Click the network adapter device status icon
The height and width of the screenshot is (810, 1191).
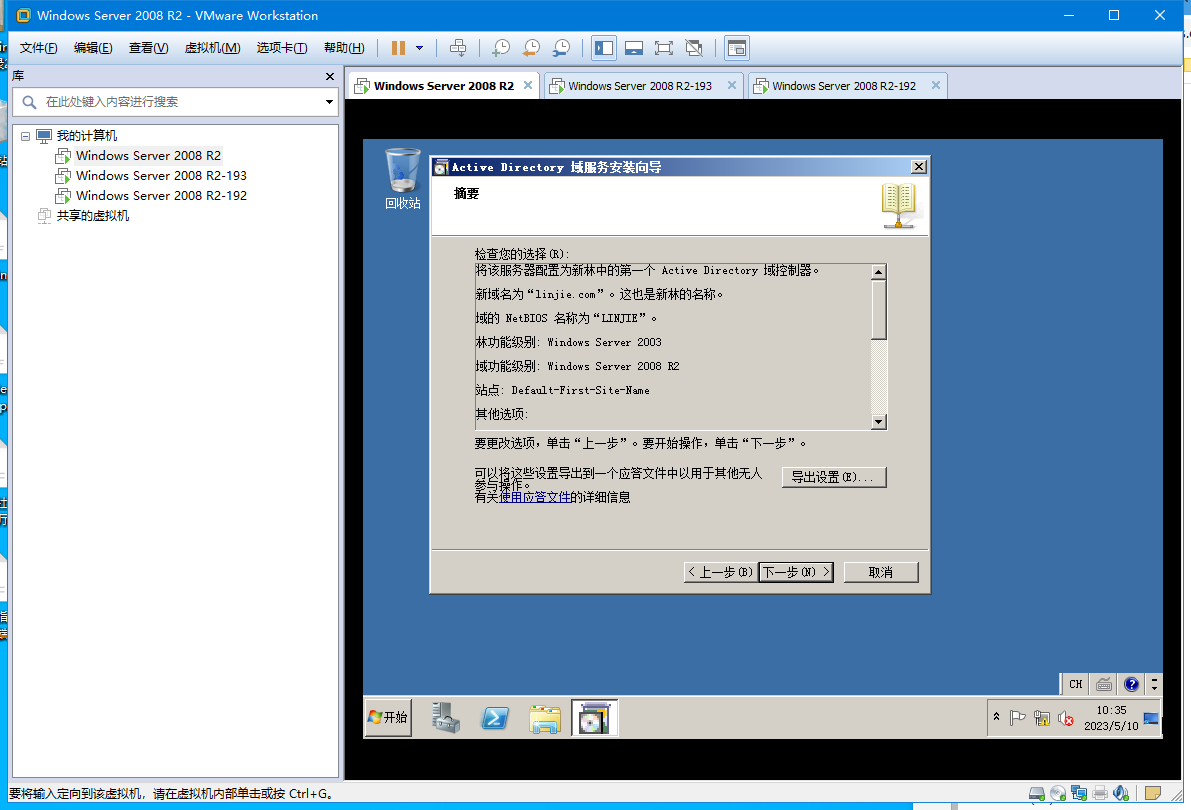[x=1079, y=793]
